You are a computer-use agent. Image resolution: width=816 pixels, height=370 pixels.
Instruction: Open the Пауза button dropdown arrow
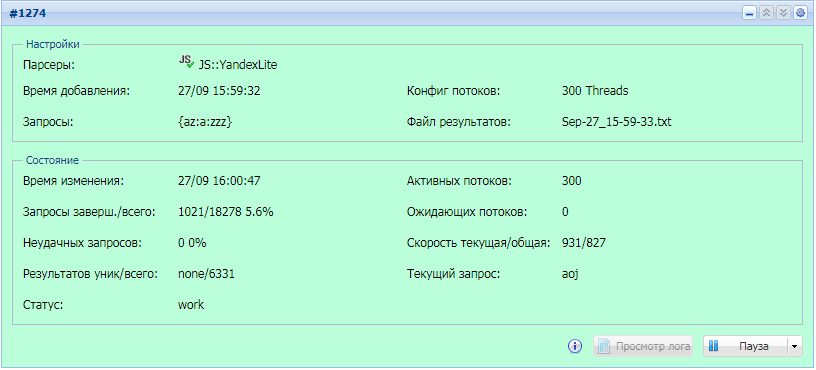click(x=795, y=346)
